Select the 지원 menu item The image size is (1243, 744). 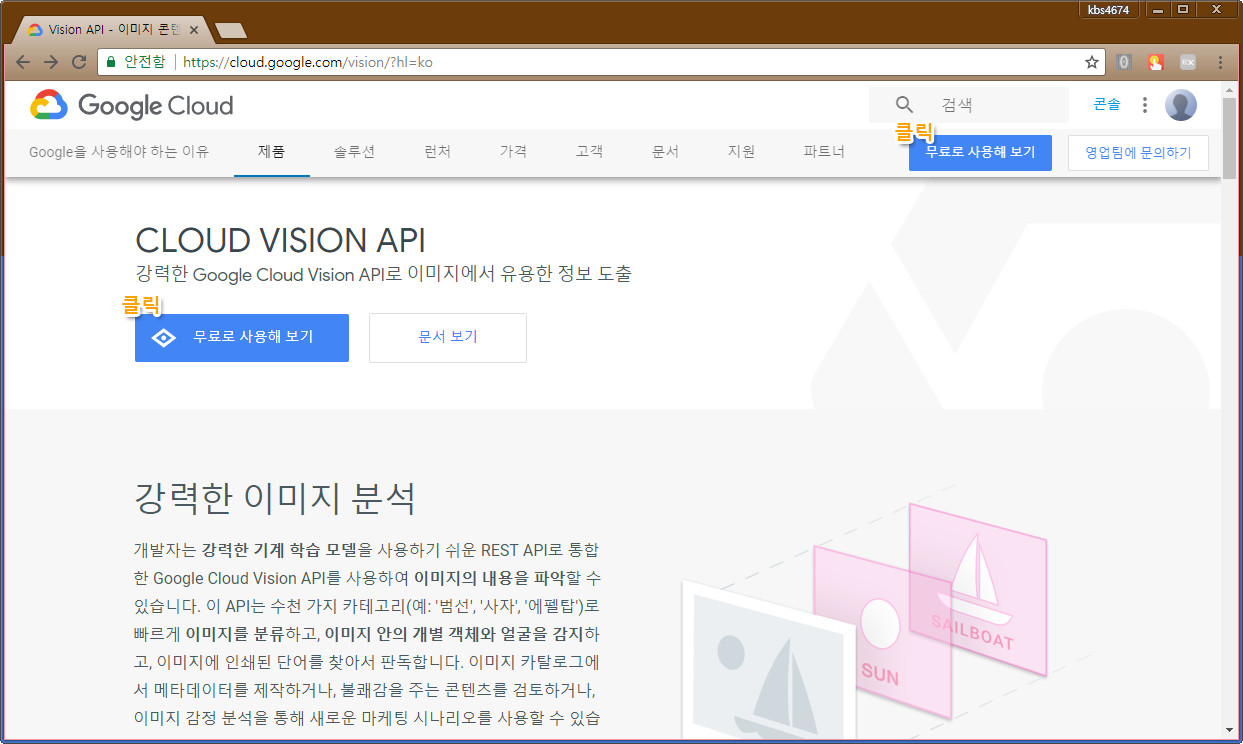coord(741,152)
